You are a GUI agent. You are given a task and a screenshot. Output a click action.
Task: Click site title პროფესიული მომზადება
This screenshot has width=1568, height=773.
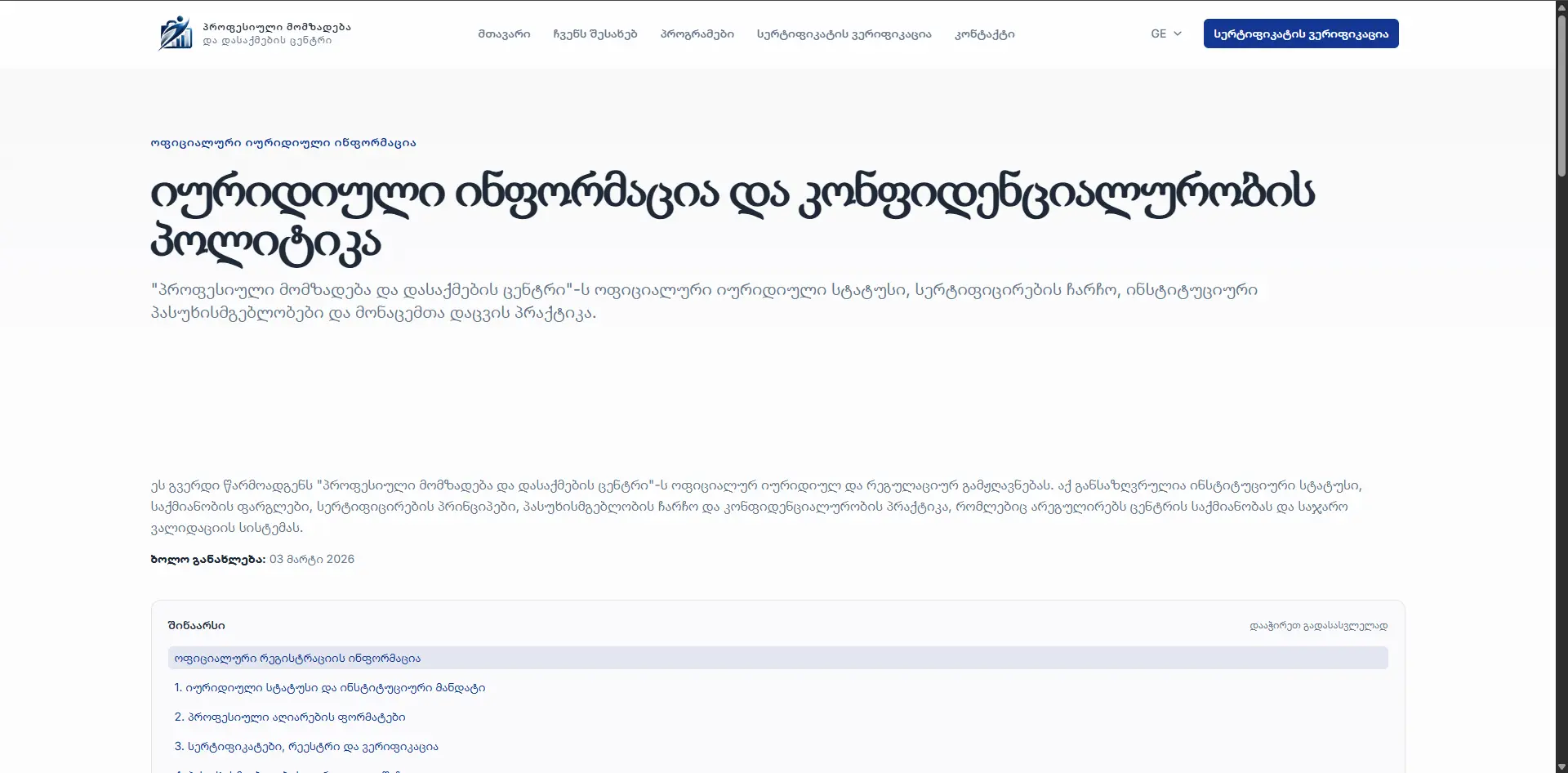pyautogui.click(x=277, y=27)
